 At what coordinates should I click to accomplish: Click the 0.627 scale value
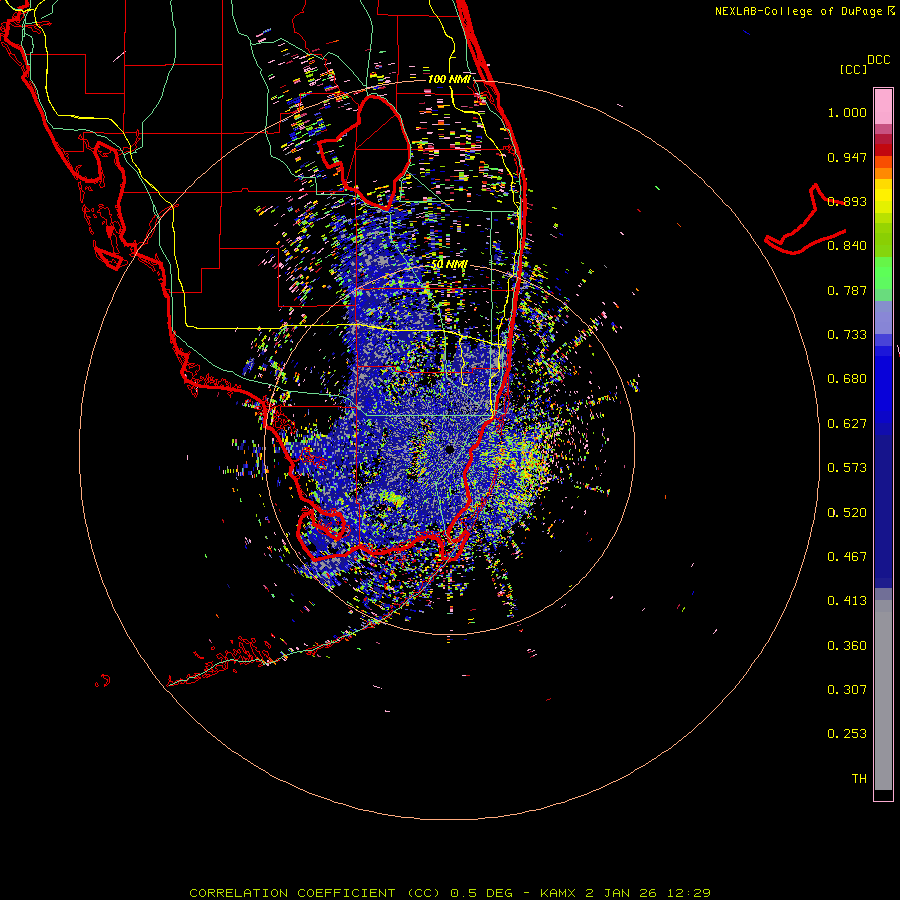(847, 424)
